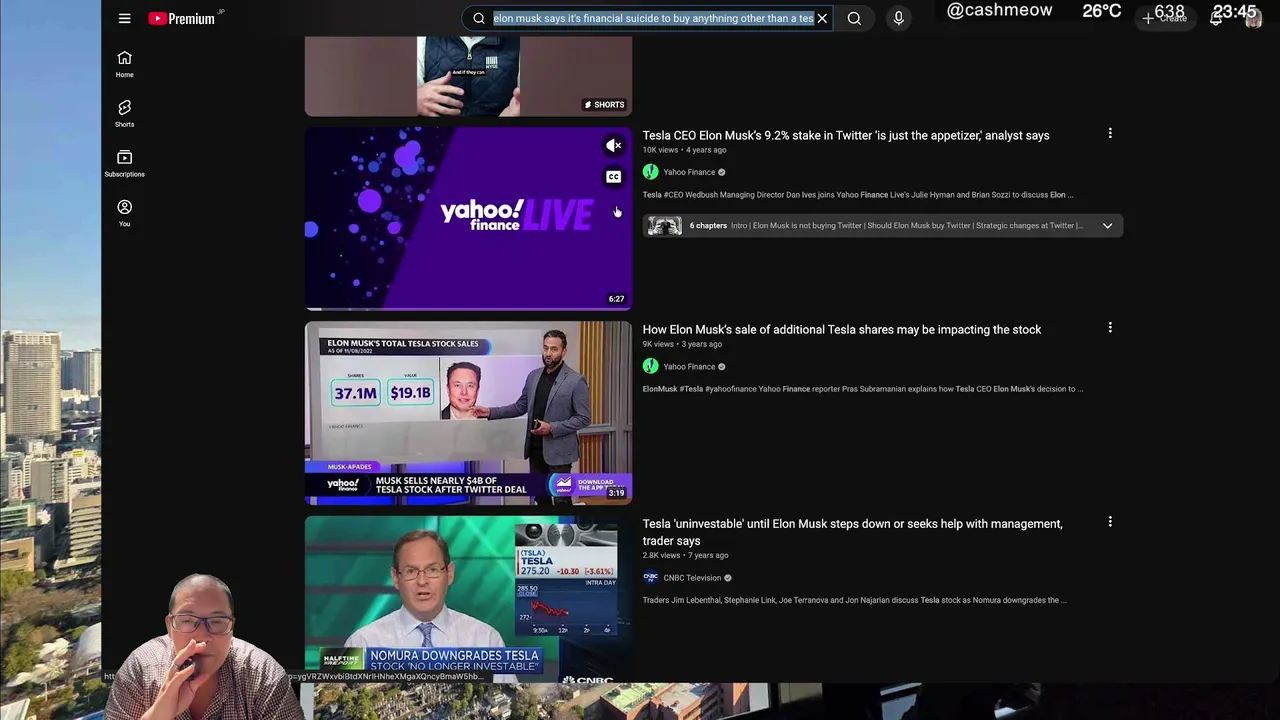This screenshot has width=1280, height=720.
Task: Open more options for the Tesla shares sale video
Action: click(x=1110, y=327)
